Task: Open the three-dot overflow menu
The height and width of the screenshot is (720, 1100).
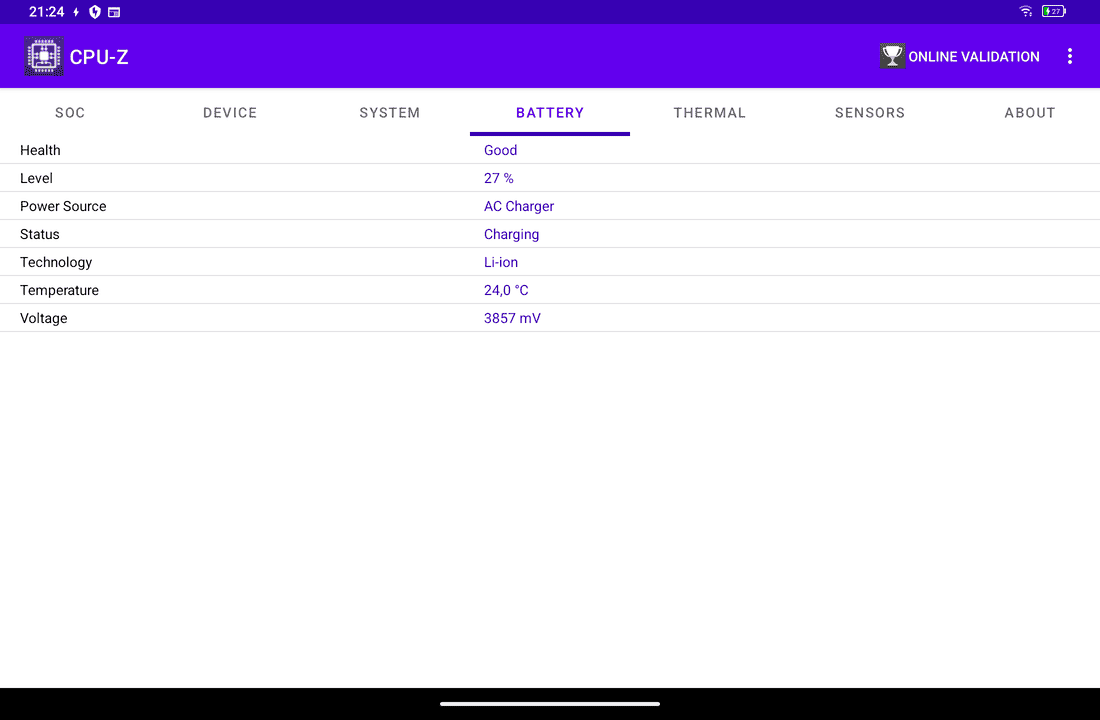Action: click(x=1069, y=56)
